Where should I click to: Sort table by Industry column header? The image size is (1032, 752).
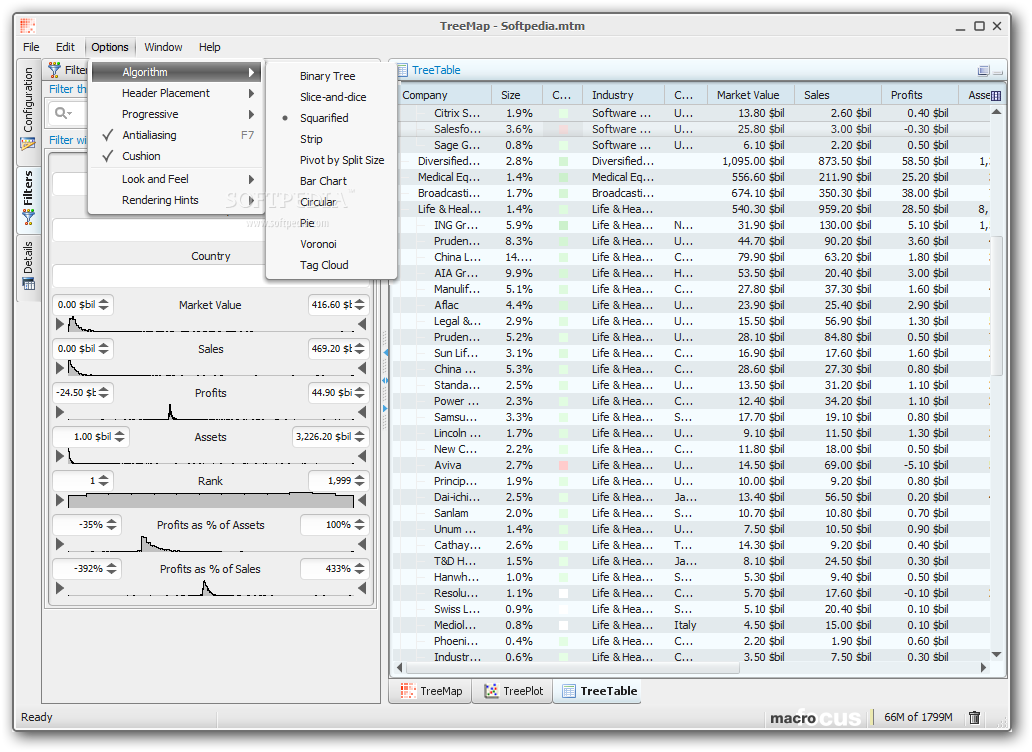pyautogui.click(x=623, y=95)
